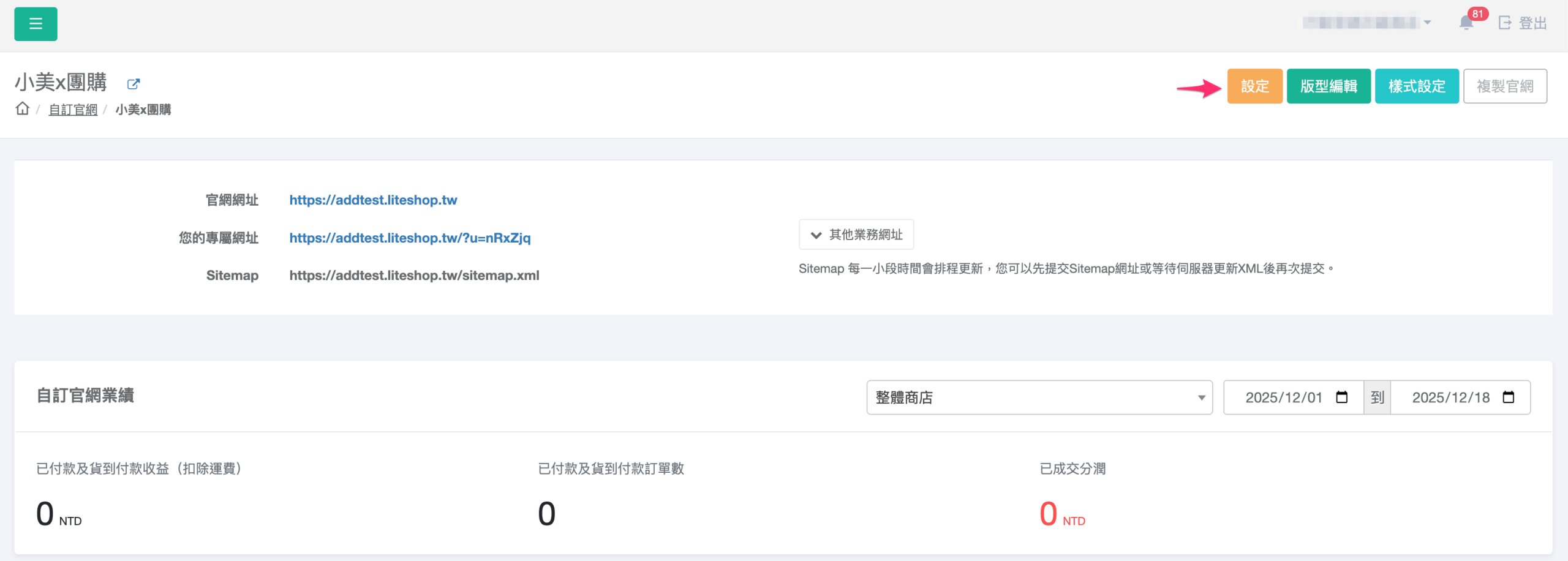The height and width of the screenshot is (561, 1568).
Task: Click the notification bell icon
Action: (x=1466, y=23)
